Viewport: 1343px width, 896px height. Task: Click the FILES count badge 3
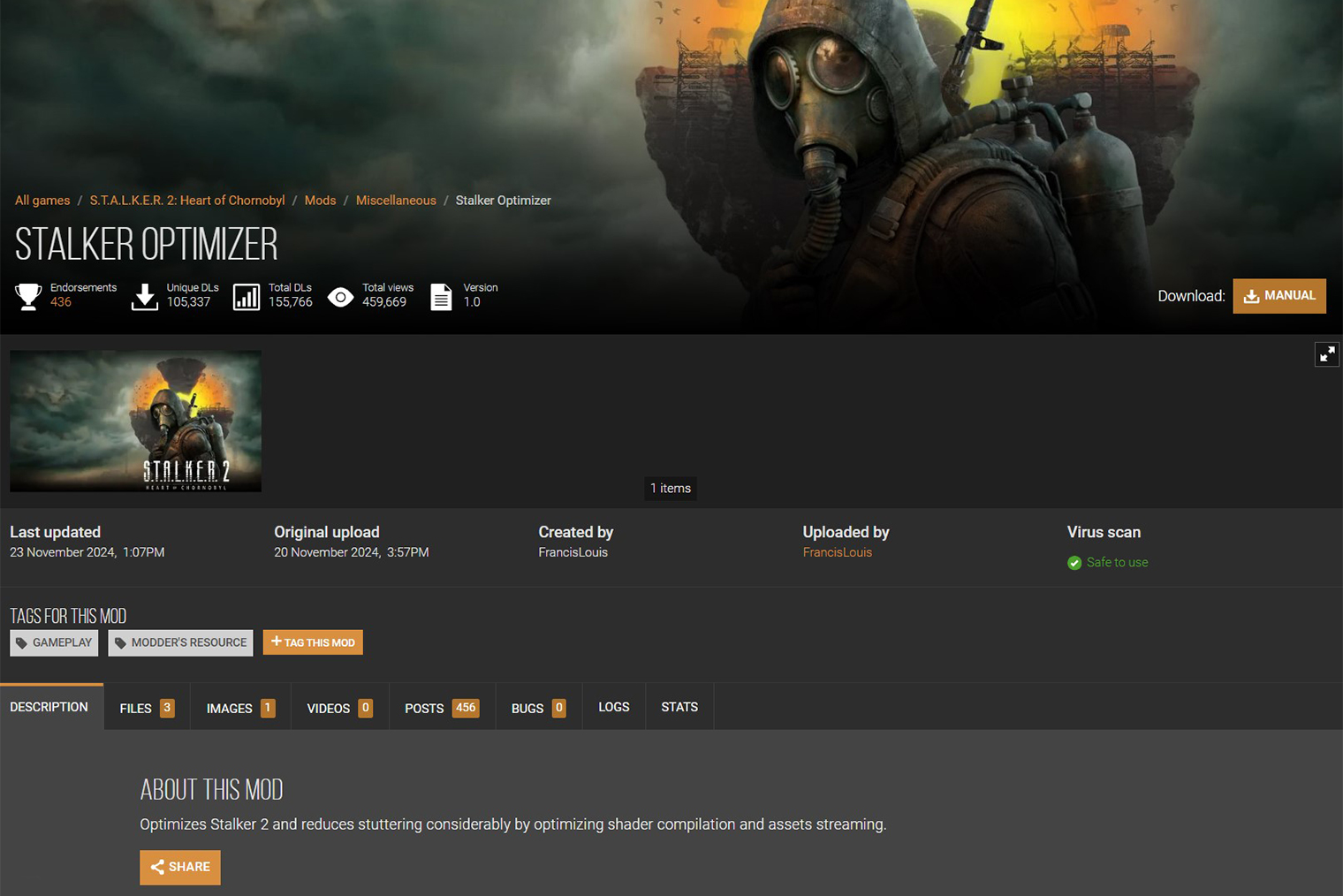click(x=167, y=708)
